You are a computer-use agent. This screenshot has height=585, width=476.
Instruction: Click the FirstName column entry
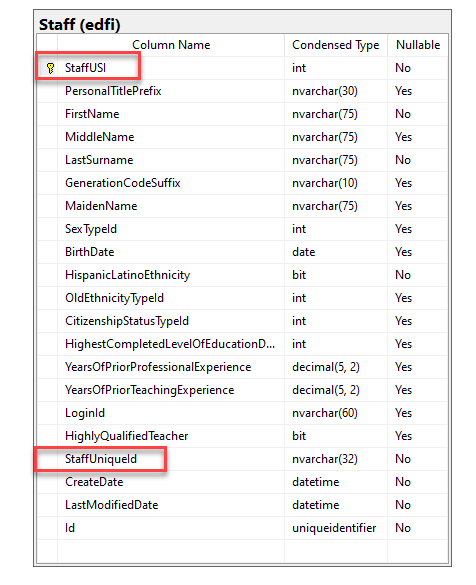click(92, 114)
